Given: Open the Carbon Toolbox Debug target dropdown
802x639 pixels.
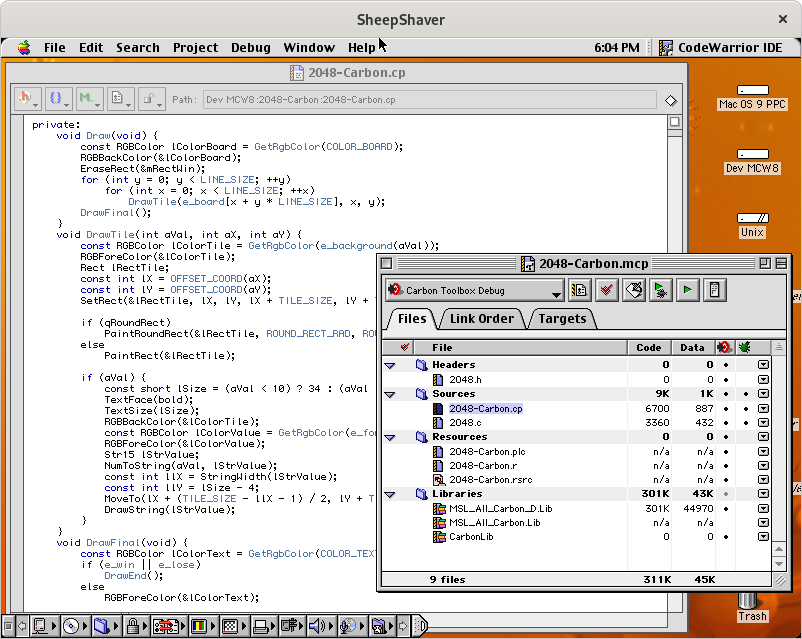Looking at the screenshot, I should coord(474,290).
